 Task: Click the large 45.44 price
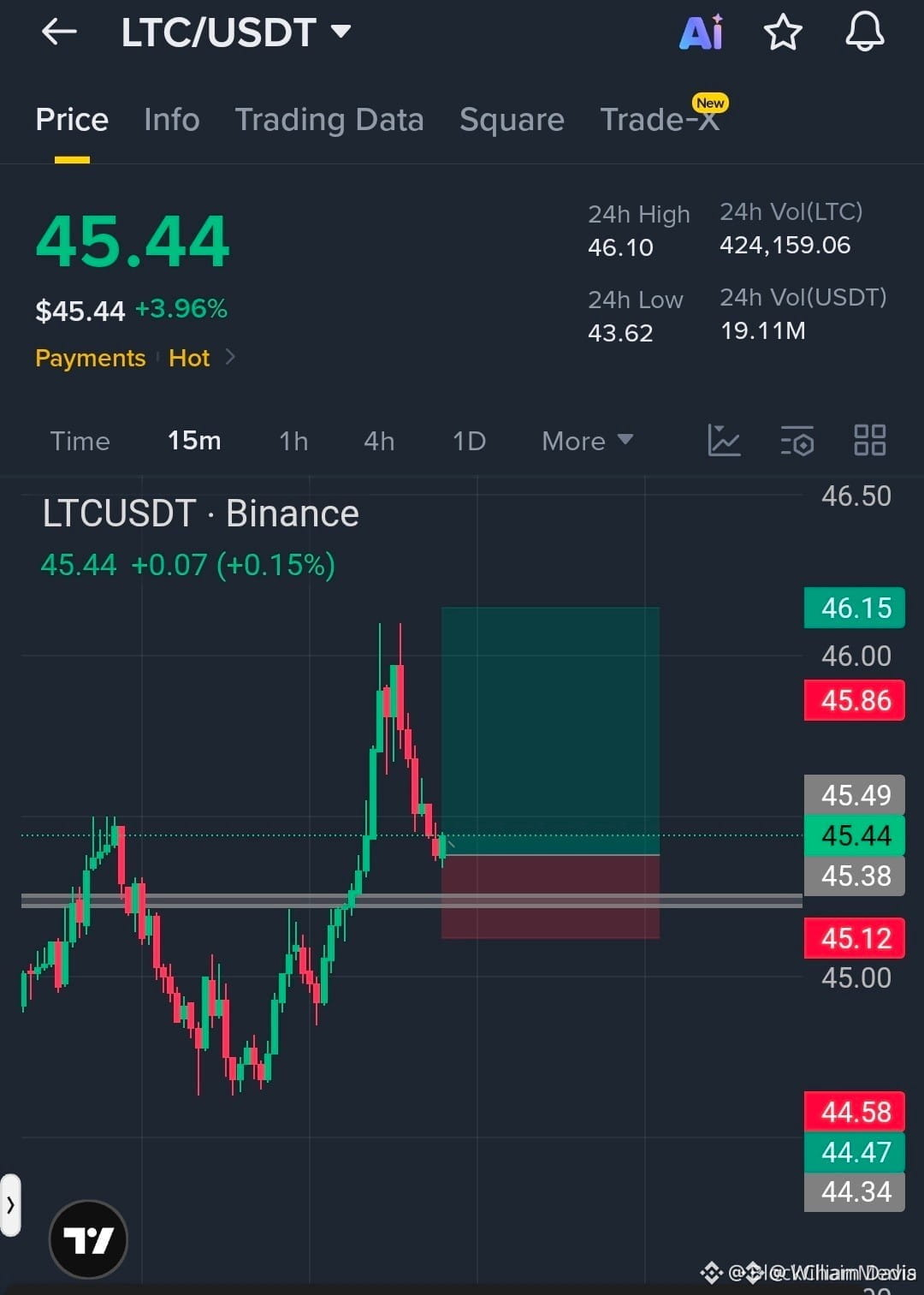point(133,241)
